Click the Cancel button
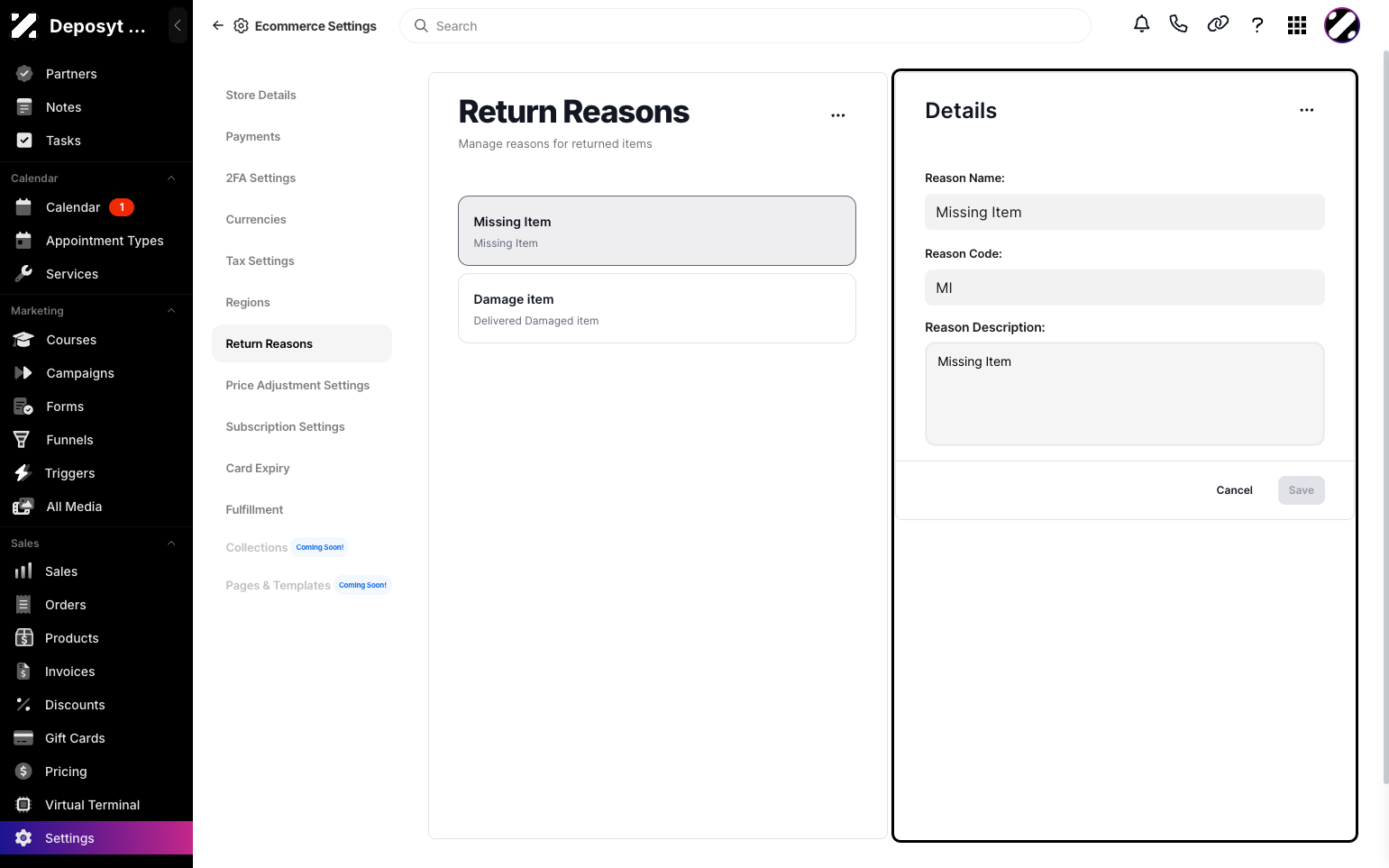This screenshot has width=1389, height=868. [x=1234, y=490]
